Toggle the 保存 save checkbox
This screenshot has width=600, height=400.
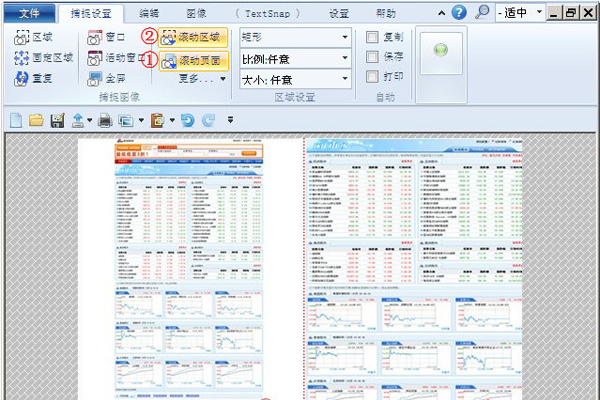point(373,57)
